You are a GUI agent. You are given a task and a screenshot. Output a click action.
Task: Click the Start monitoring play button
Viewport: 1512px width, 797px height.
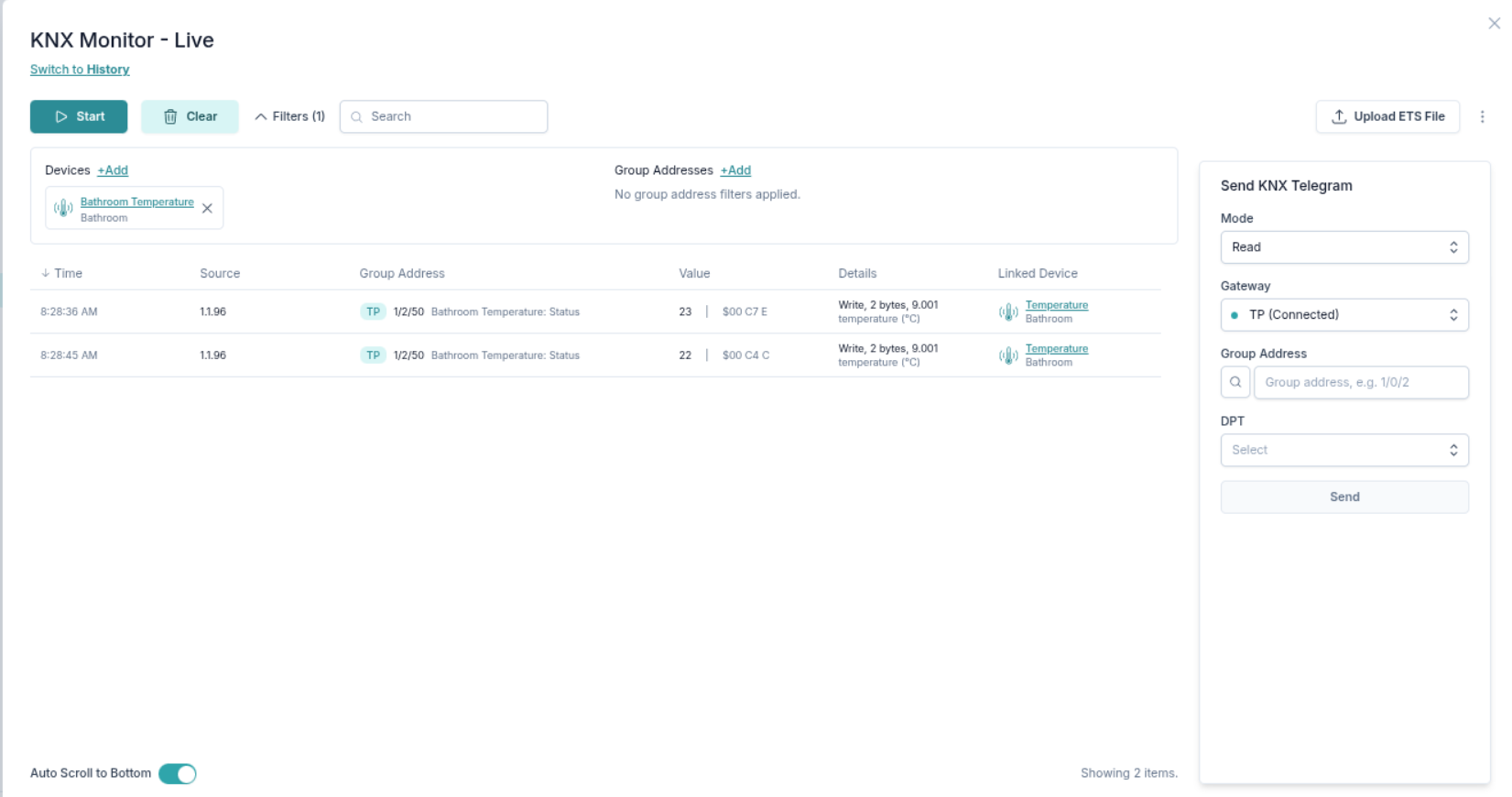pos(79,116)
